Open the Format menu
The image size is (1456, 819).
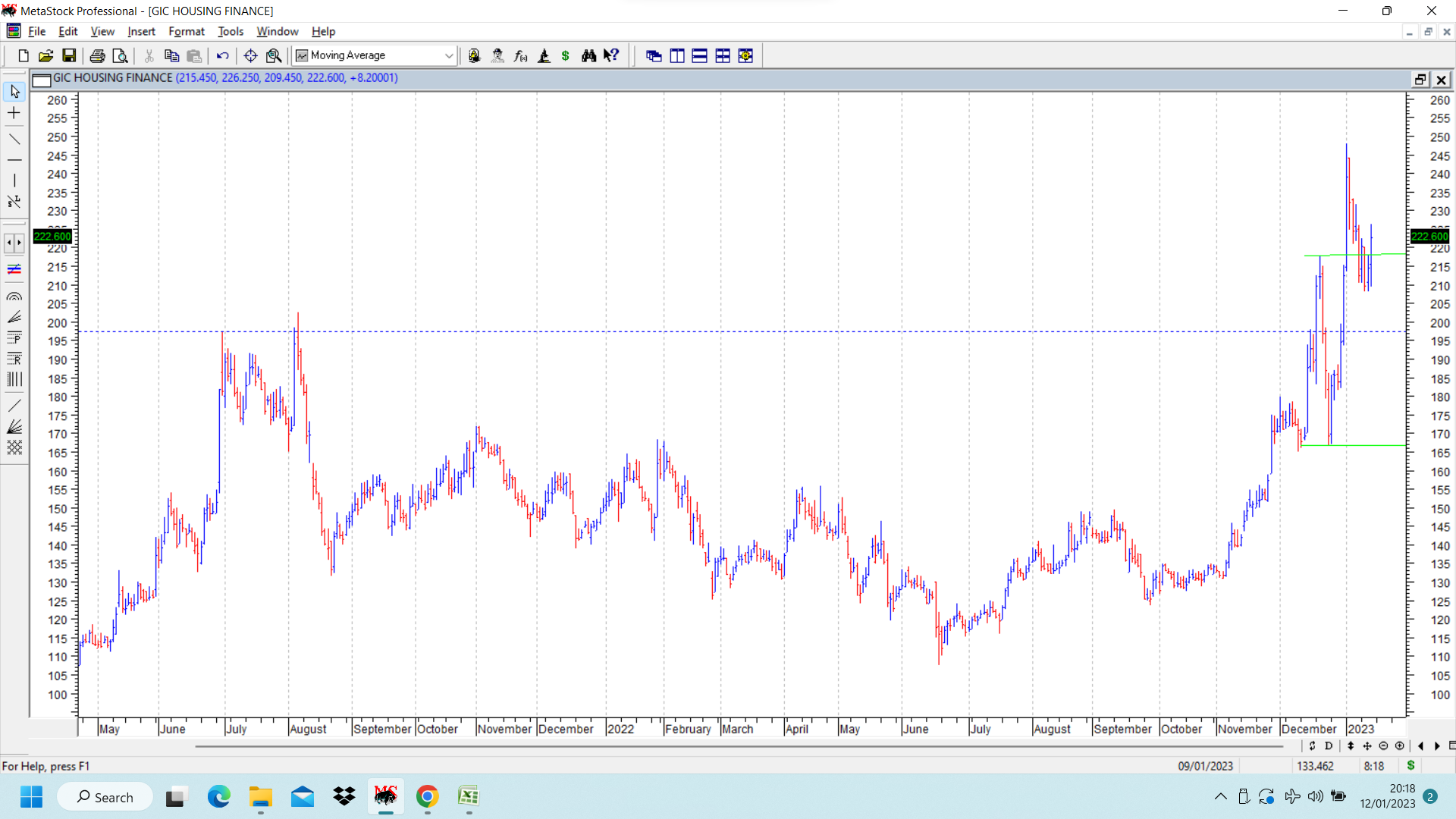point(186,31)
